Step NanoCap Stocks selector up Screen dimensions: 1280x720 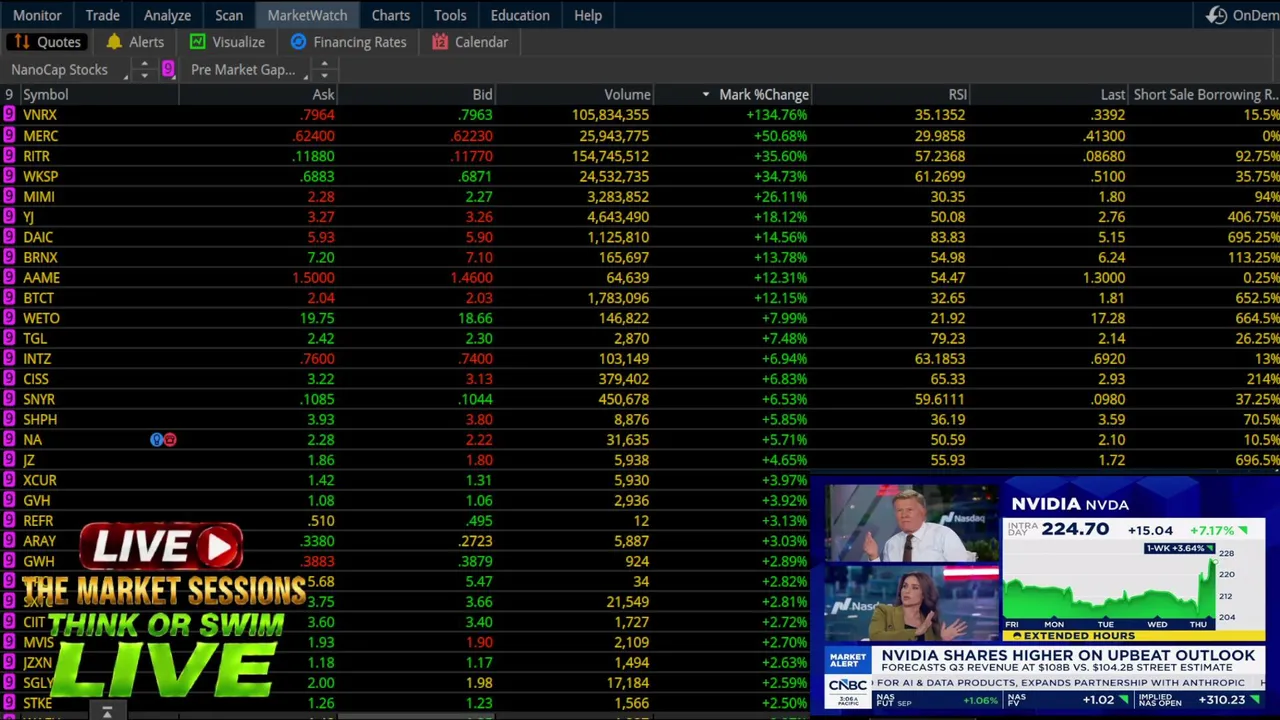pyautogui.click(x=144, y=65)
